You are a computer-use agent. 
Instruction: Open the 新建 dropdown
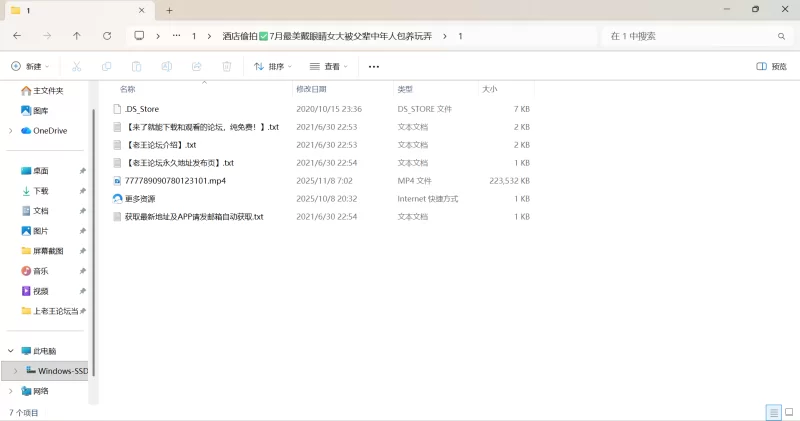point(30,66)
